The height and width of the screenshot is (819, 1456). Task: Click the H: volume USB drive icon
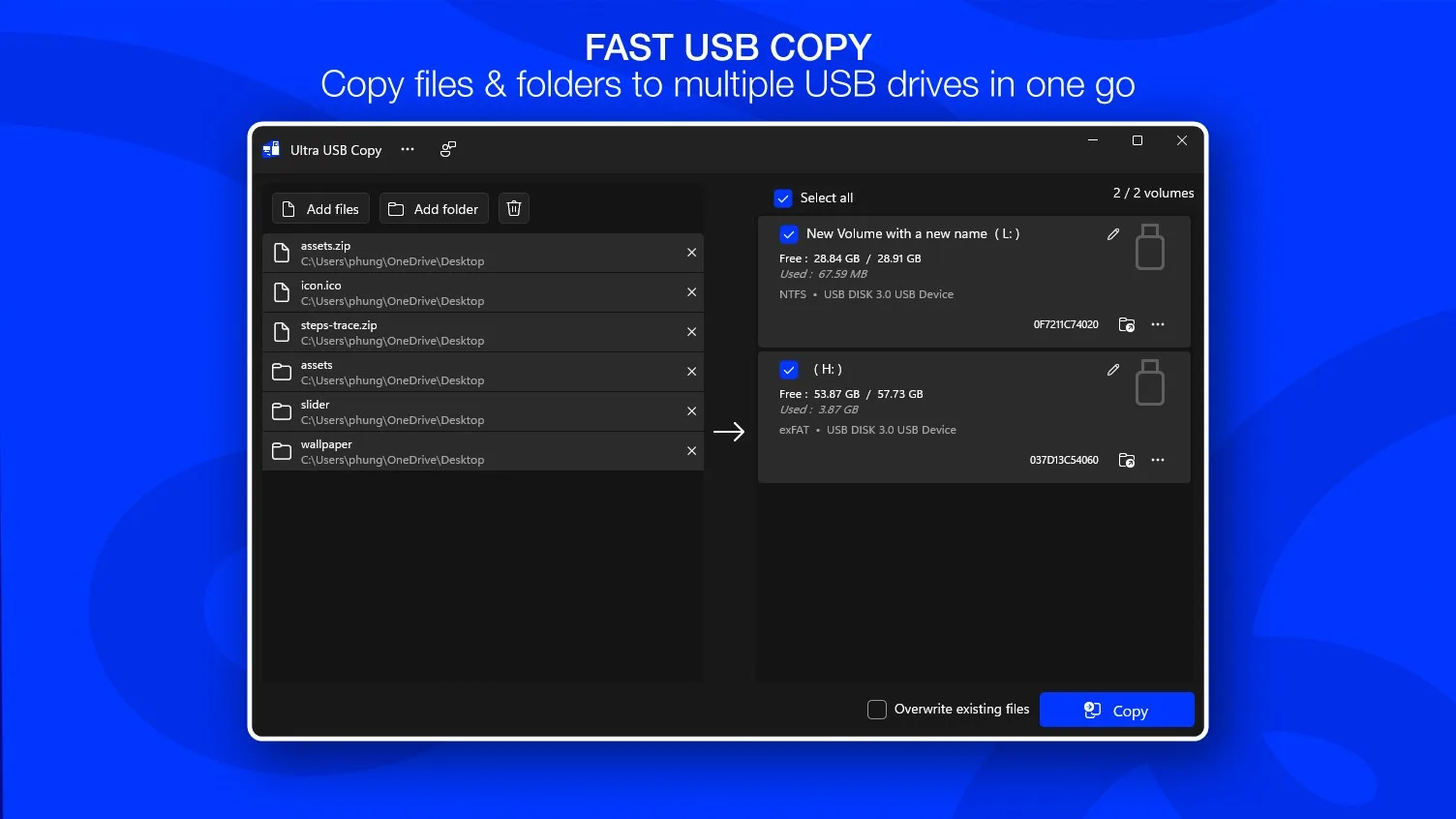coord(1149,382)
